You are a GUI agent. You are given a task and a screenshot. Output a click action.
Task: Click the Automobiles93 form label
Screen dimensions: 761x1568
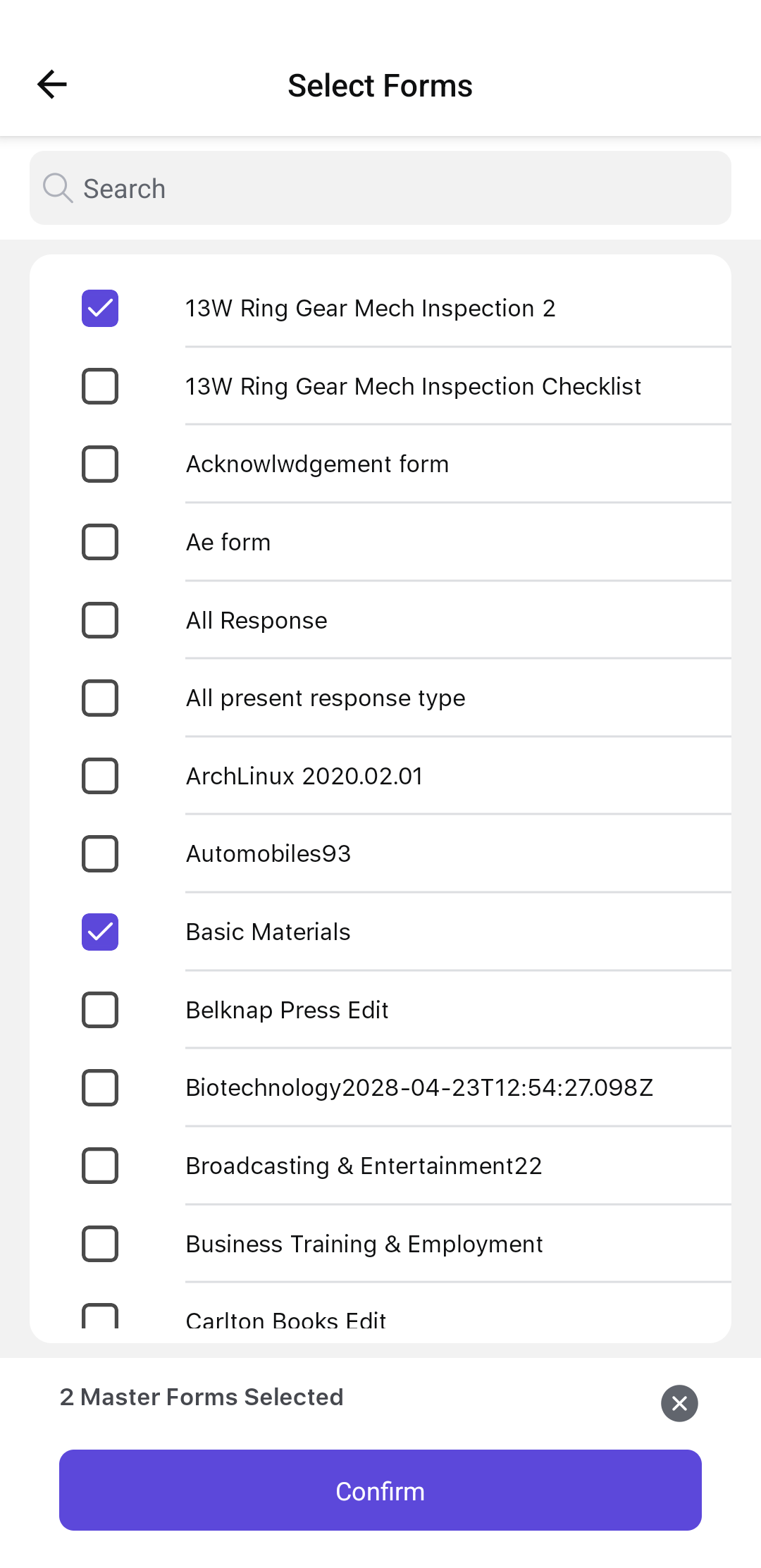268,854
